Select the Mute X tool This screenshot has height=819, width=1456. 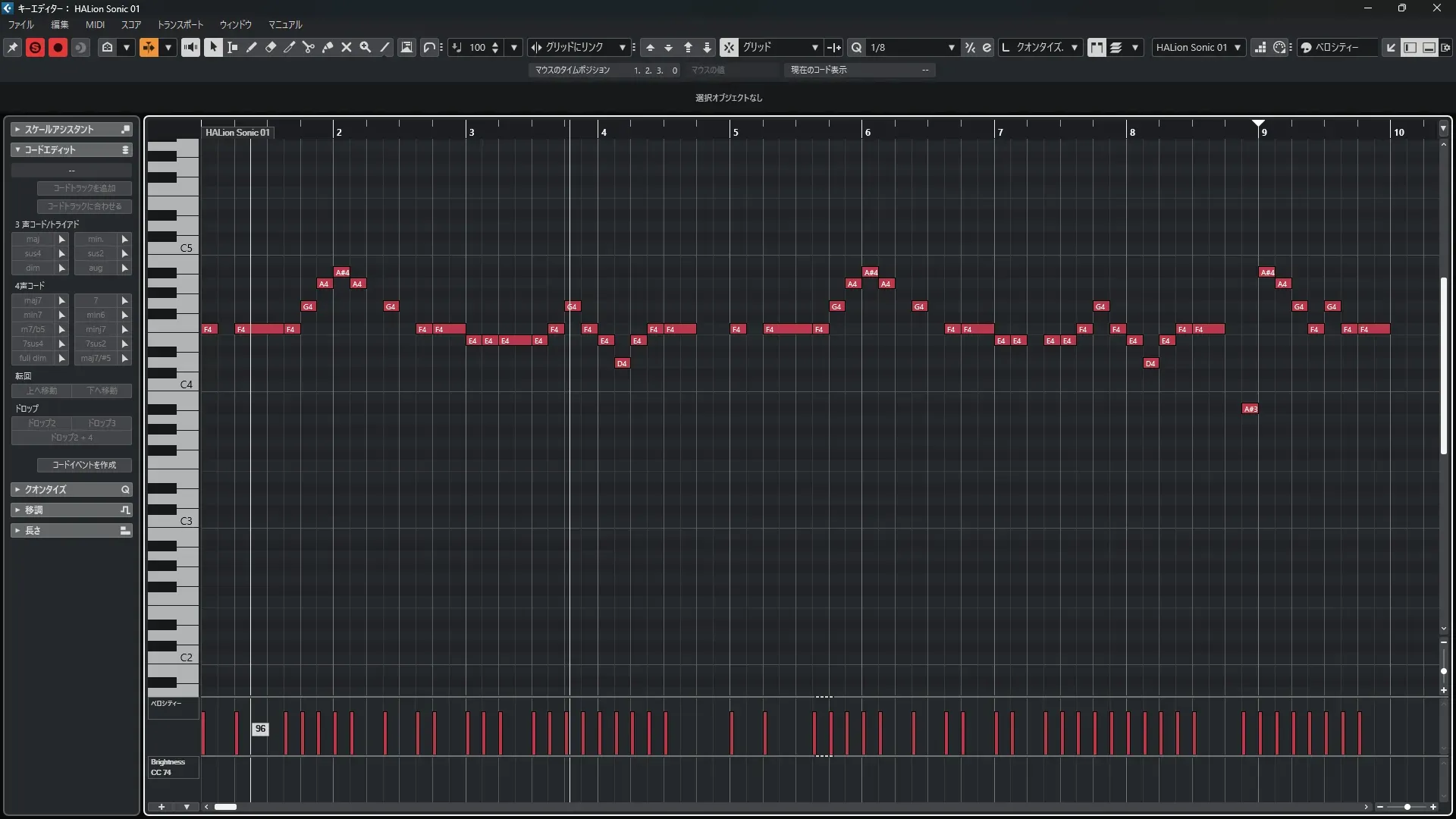tap(347, 47)
